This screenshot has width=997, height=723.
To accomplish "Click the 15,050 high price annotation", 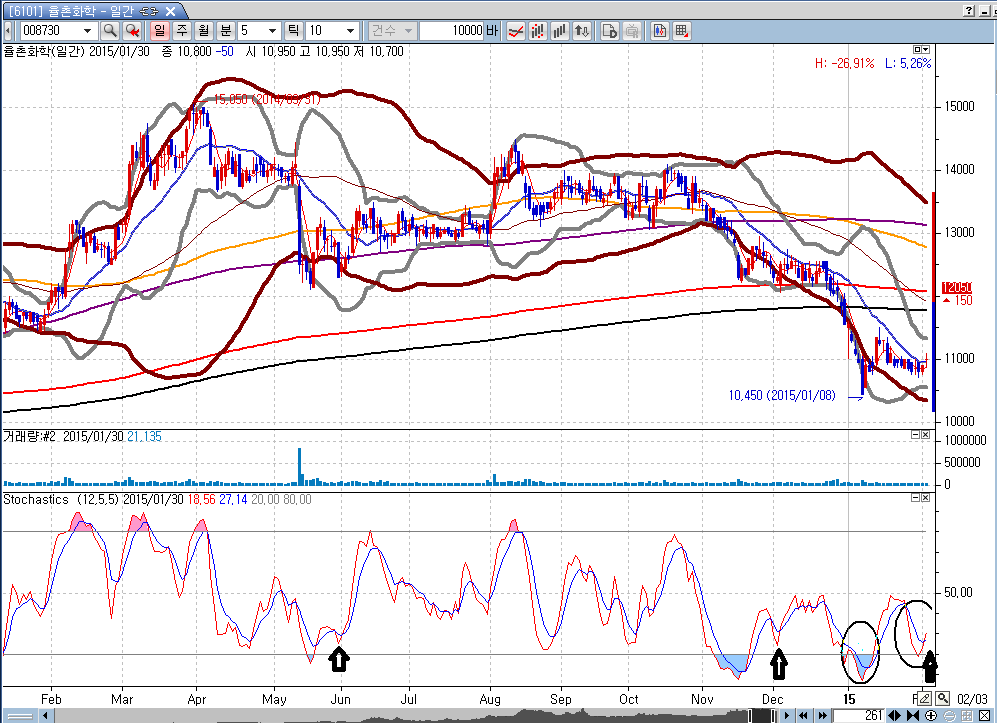I will pyautogui.click(x=266, y=99).
